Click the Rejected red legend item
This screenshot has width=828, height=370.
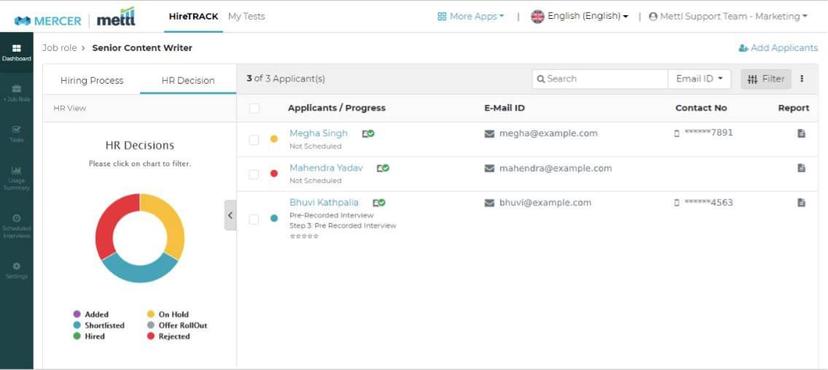click(168, 336)
